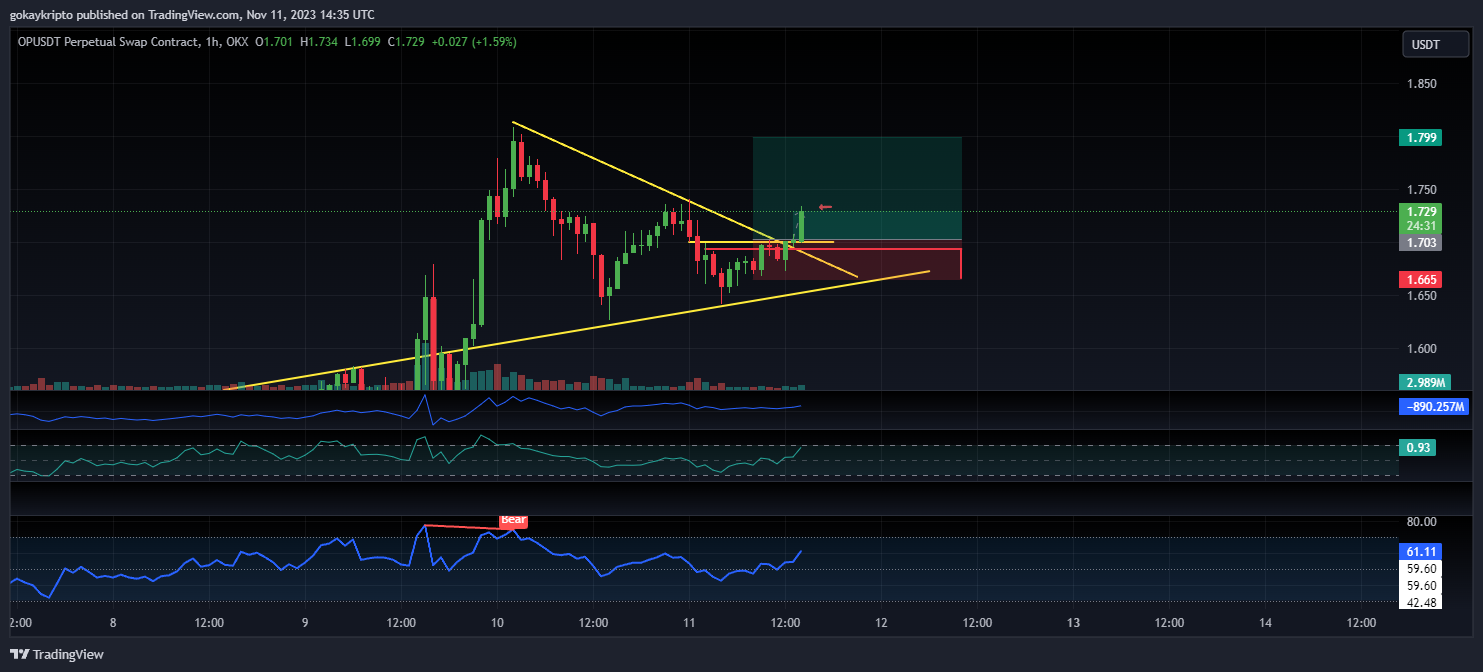1483x672 pixels.
Task: Click the 0.93 indicator value label
Action: click(1417, 448)
